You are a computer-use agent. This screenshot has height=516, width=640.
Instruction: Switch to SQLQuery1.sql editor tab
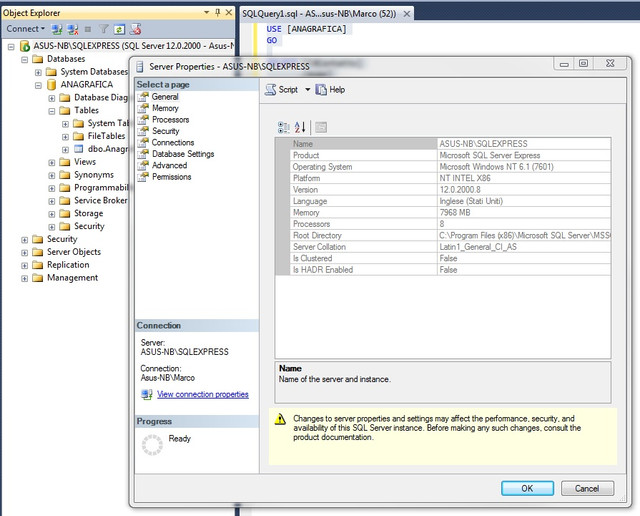click(x=319, y=14)
